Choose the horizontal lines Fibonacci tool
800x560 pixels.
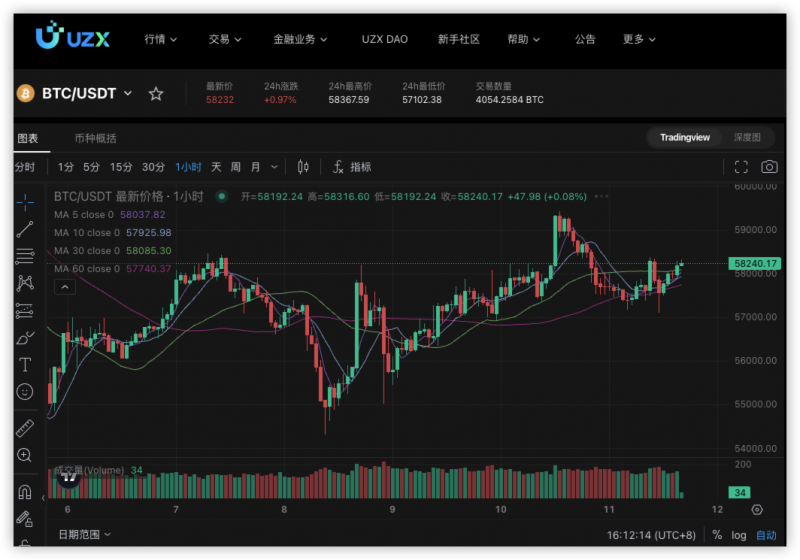[24, 256]
